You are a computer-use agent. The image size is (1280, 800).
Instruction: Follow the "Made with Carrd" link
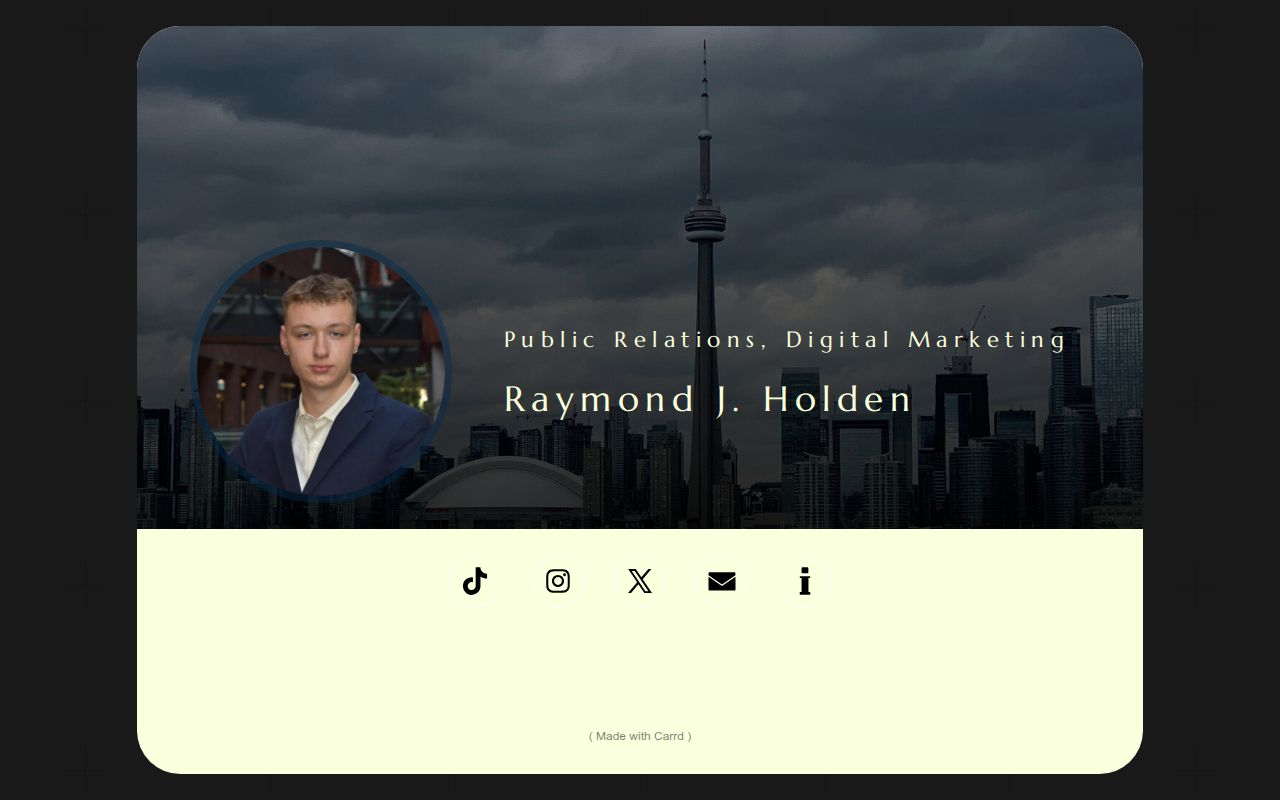[640, 736]
